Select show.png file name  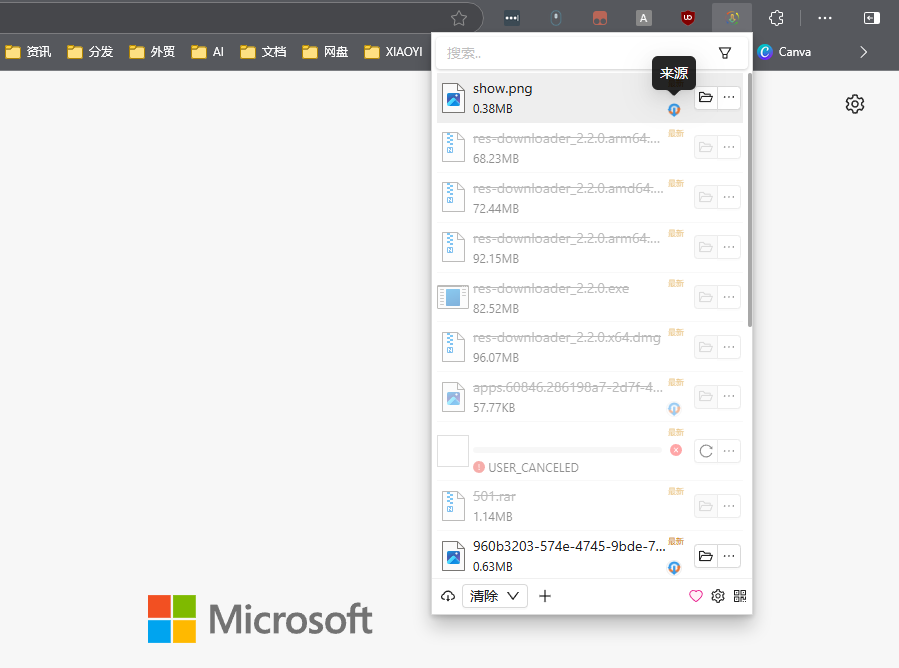click(x=502, y=88)
